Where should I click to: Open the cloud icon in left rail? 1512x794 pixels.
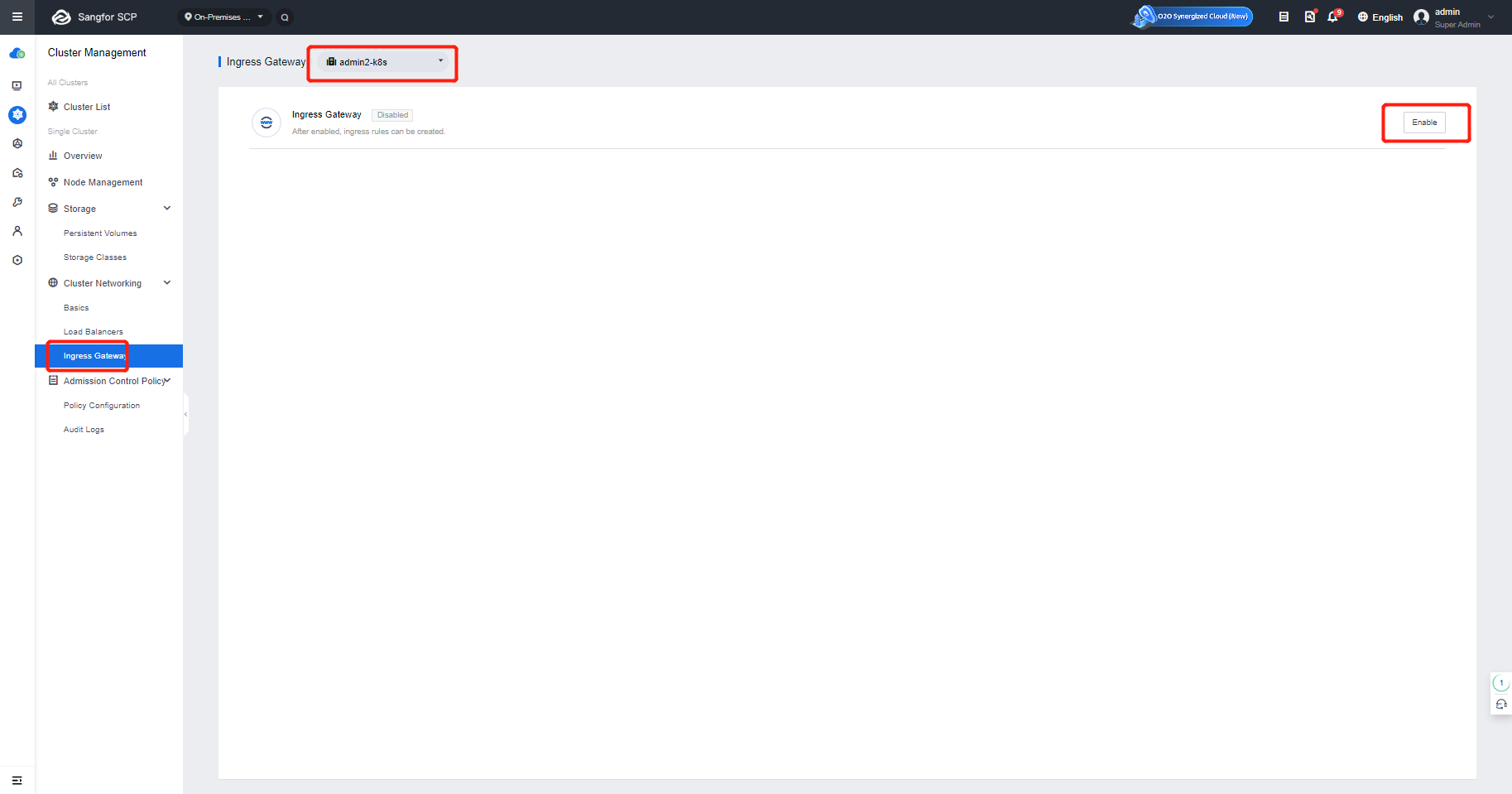(x=17, y=54)
